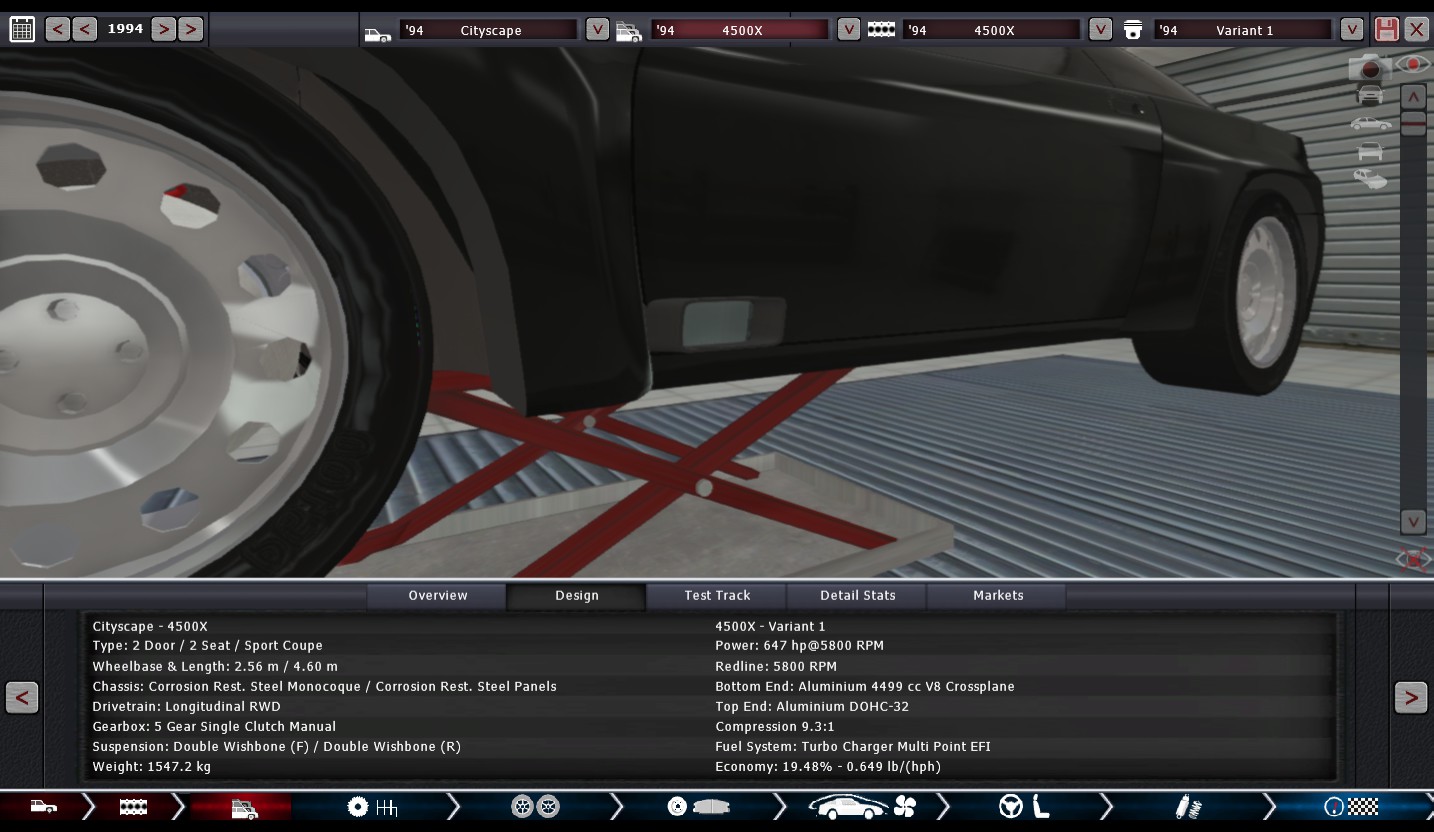This screenshot has height=832, width=1434.
Task: Click the '94 4500X engine family name field
Action: [x=993, y=30]
